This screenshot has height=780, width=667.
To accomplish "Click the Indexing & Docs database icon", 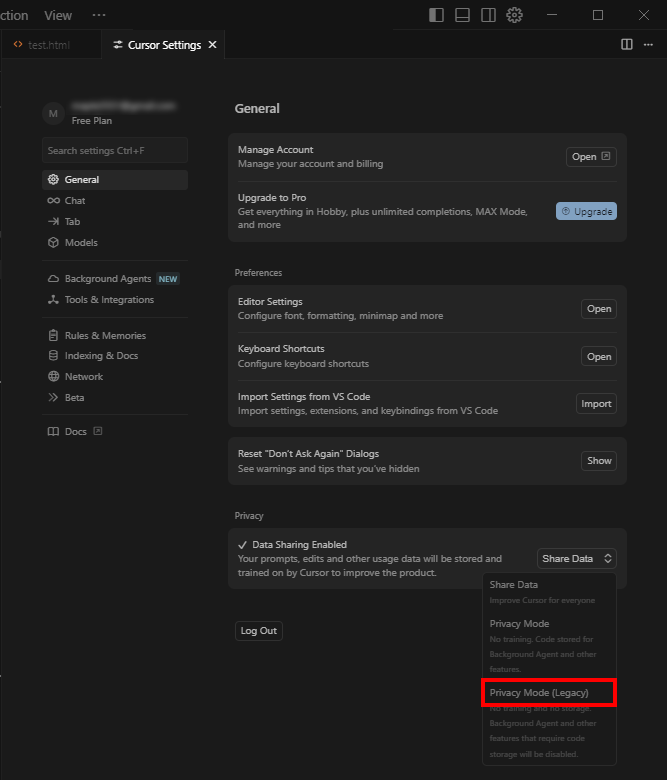I will coord(53,356).
